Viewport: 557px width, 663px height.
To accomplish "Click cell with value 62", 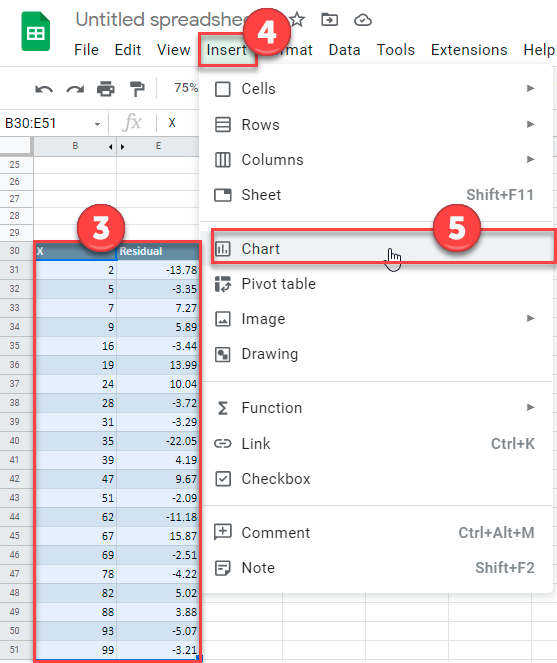I will pos(75,517).
